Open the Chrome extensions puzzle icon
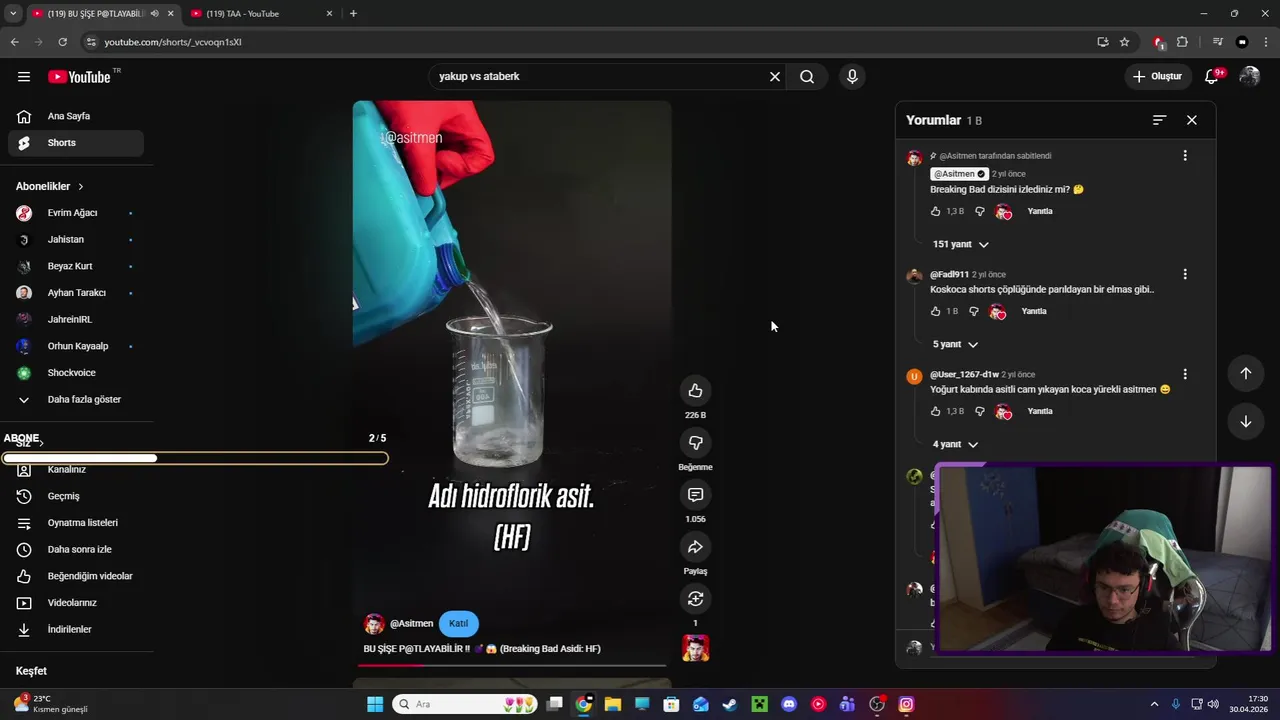1280x720 pixels. coord(1182,42)
